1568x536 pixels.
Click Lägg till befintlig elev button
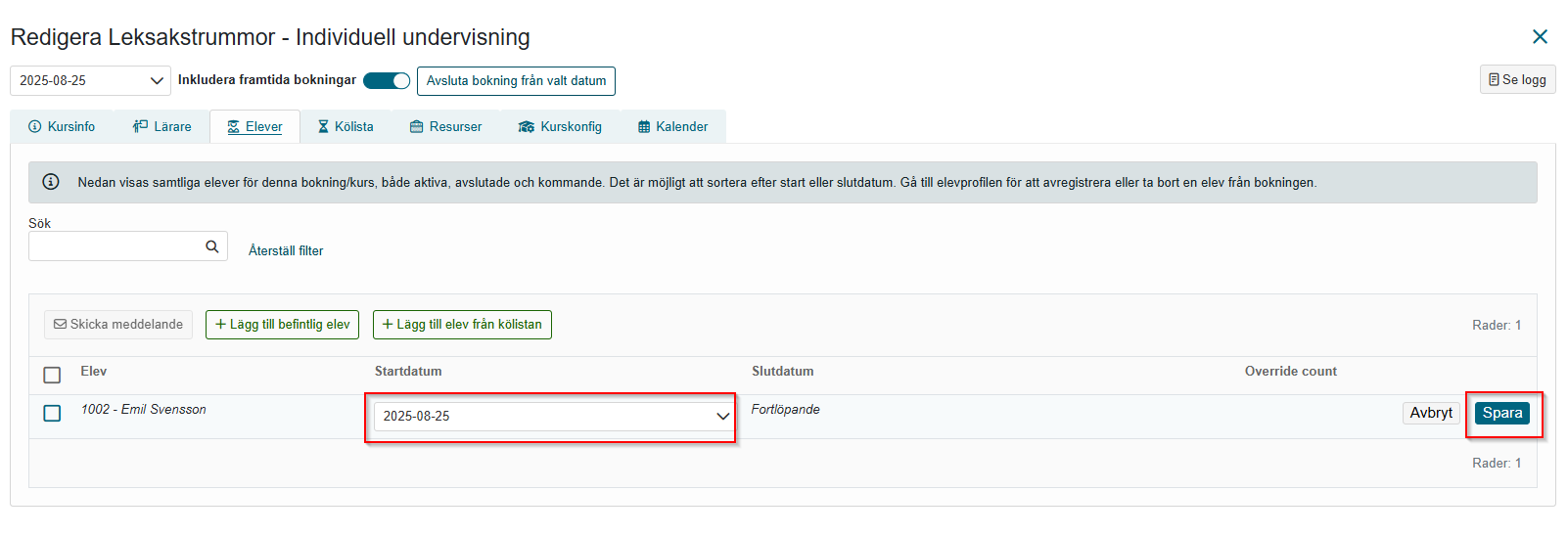282,325
